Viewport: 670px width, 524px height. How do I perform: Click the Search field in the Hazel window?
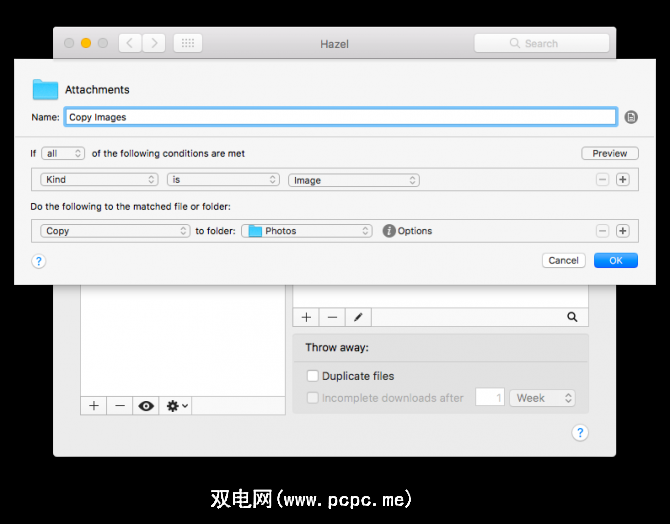click(x=541, y=43)
